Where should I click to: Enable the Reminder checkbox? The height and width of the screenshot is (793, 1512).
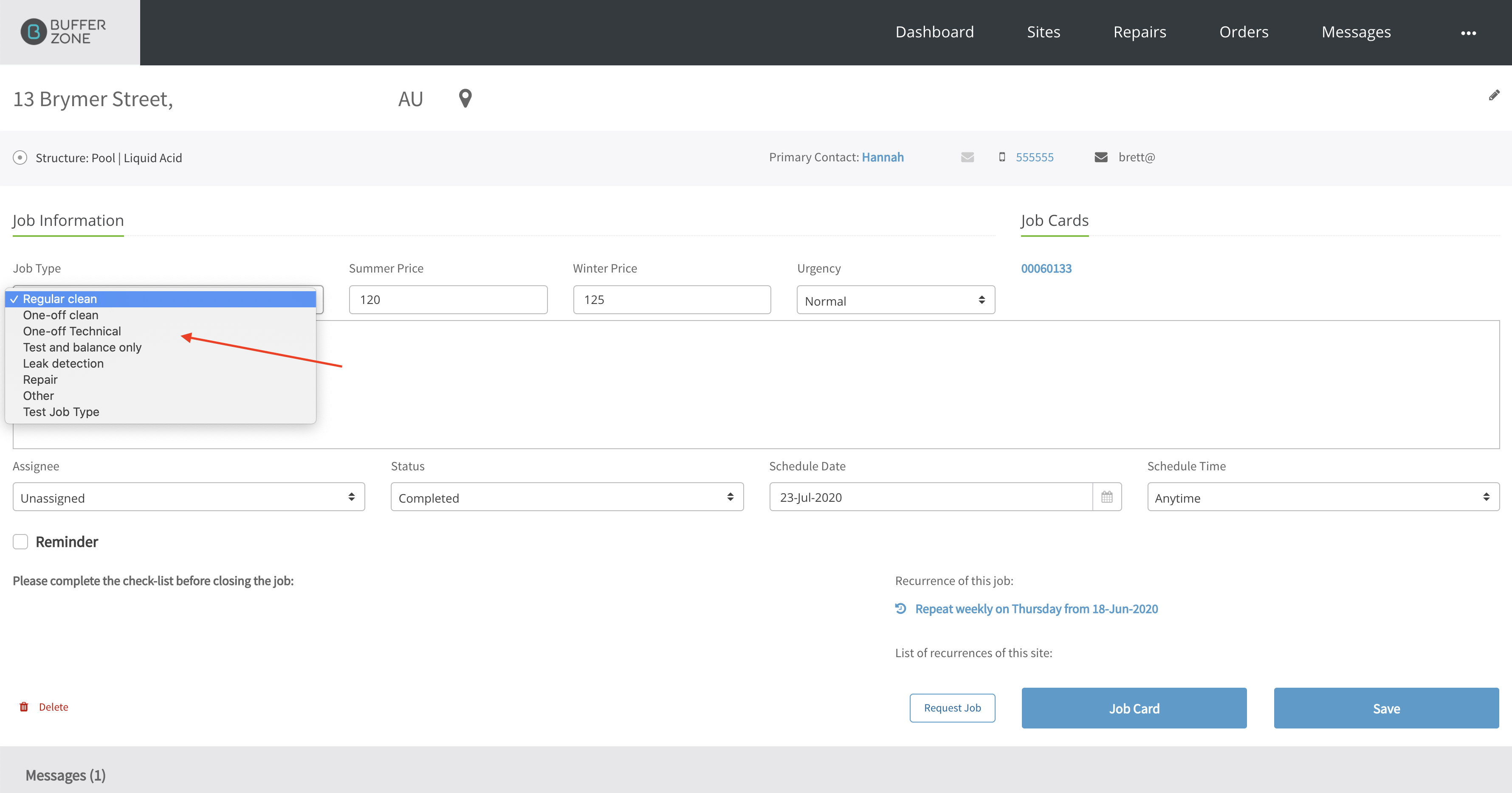click(x=20, y=541)
